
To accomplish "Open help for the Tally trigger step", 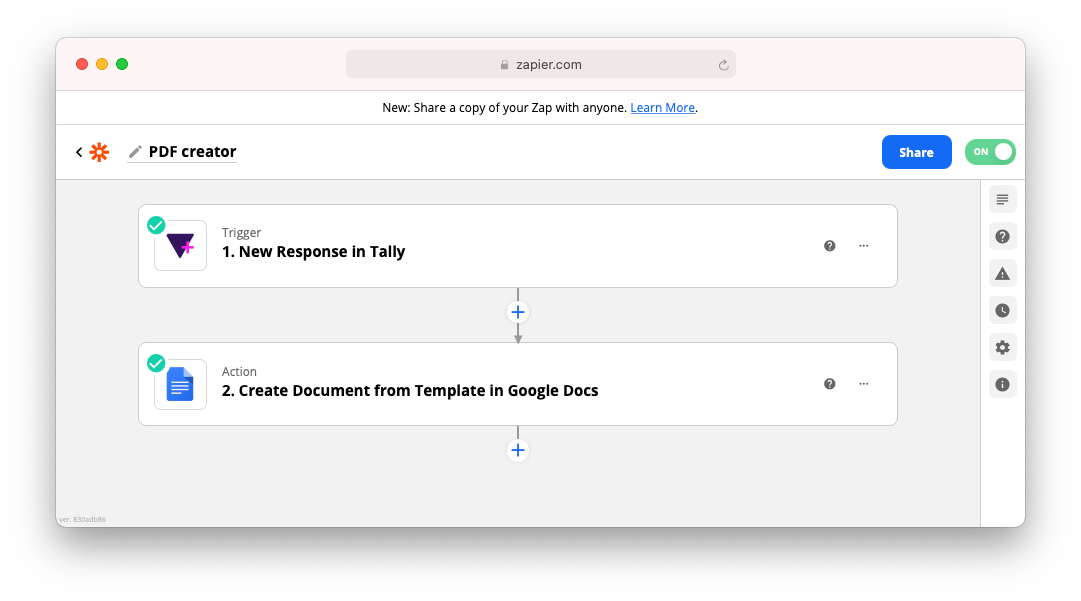I will 829,246.
